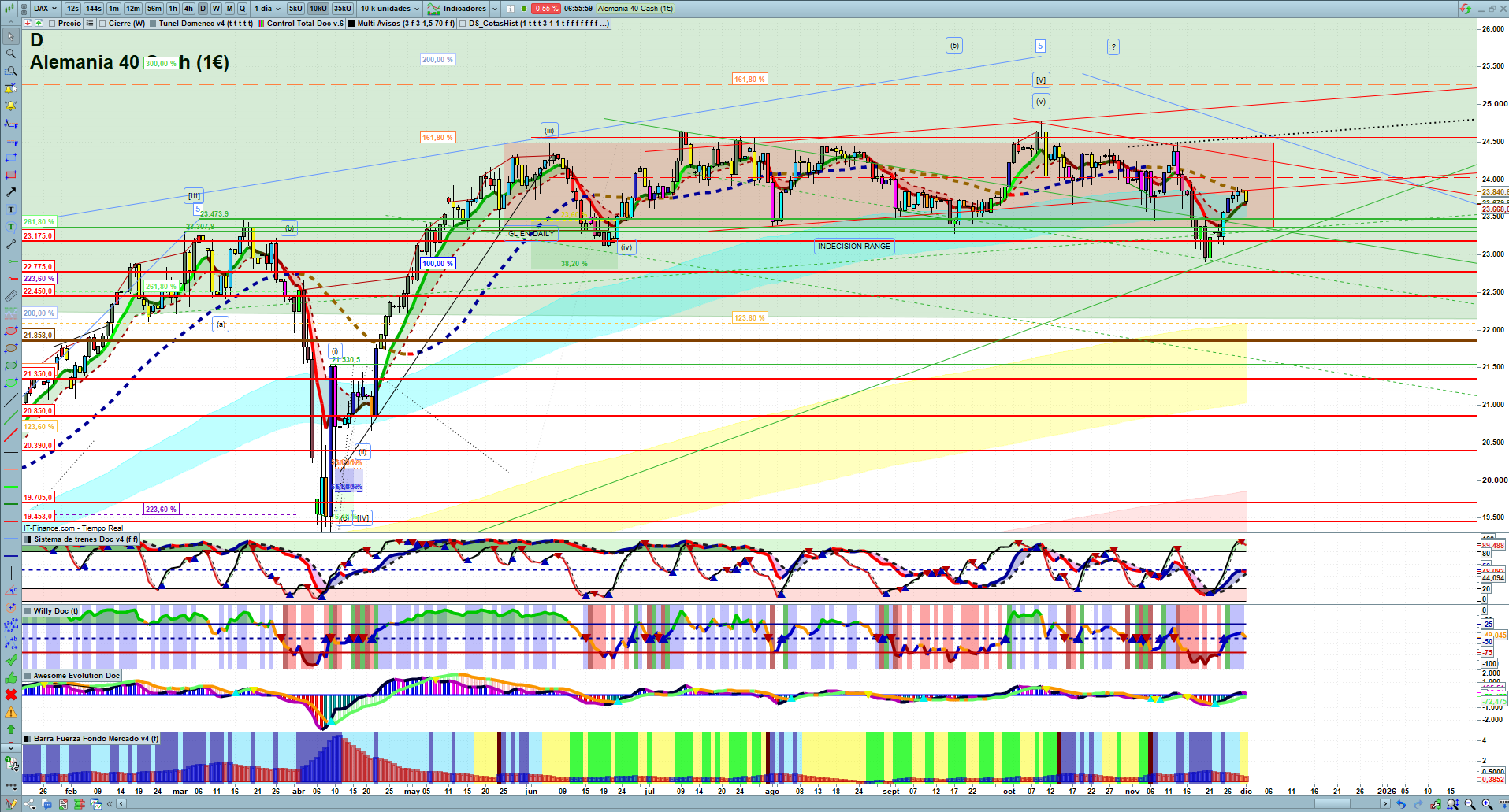Select the 144s timeframe
Screen dimensions: 1509x812
click(x=94, y=9)
